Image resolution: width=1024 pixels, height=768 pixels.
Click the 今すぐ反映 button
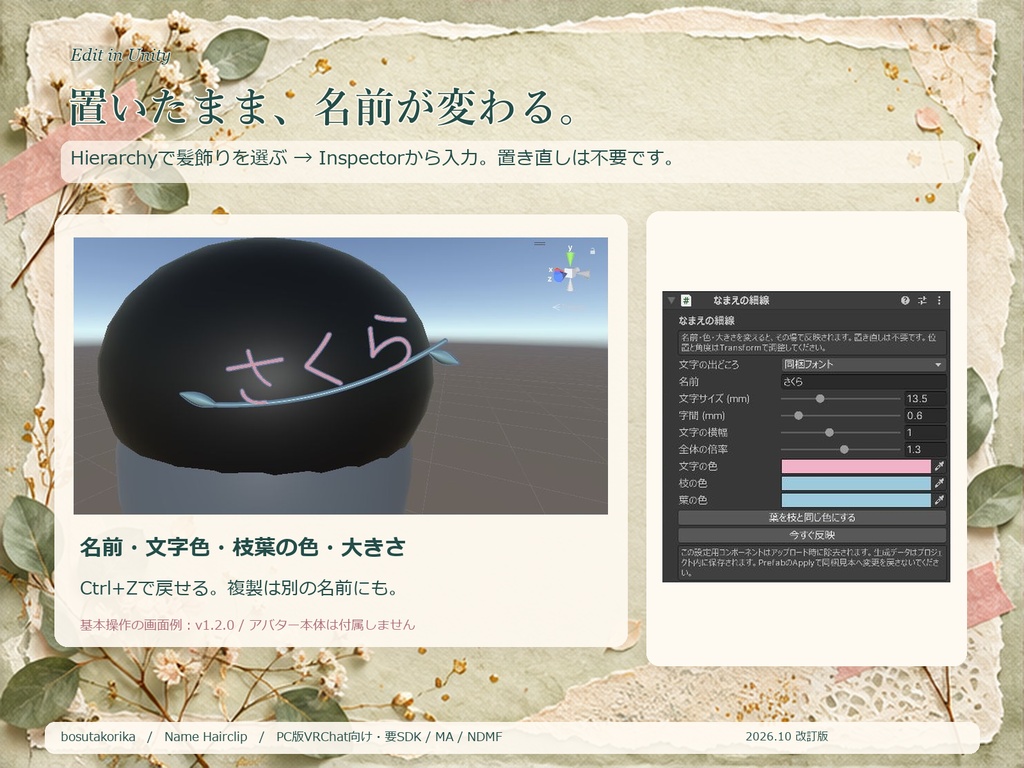coord(812,535)
